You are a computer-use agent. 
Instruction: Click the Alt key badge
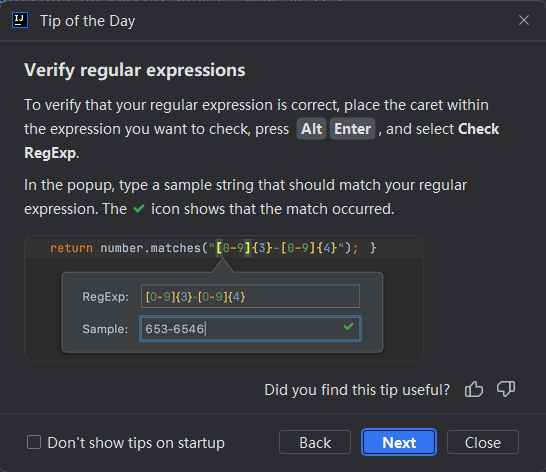pos(311,129)
